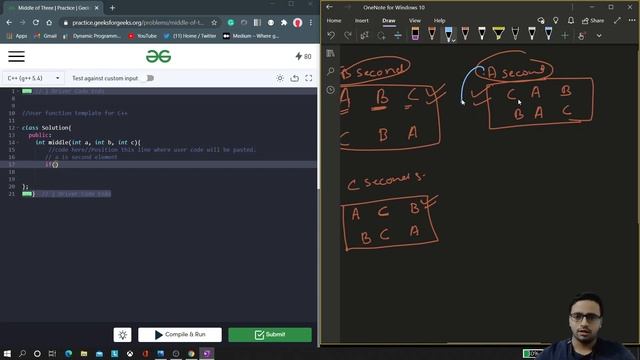Click OneNote back arrow
Image resolution: width=640 pixels, height=360 pixels.
pos(329,7)
